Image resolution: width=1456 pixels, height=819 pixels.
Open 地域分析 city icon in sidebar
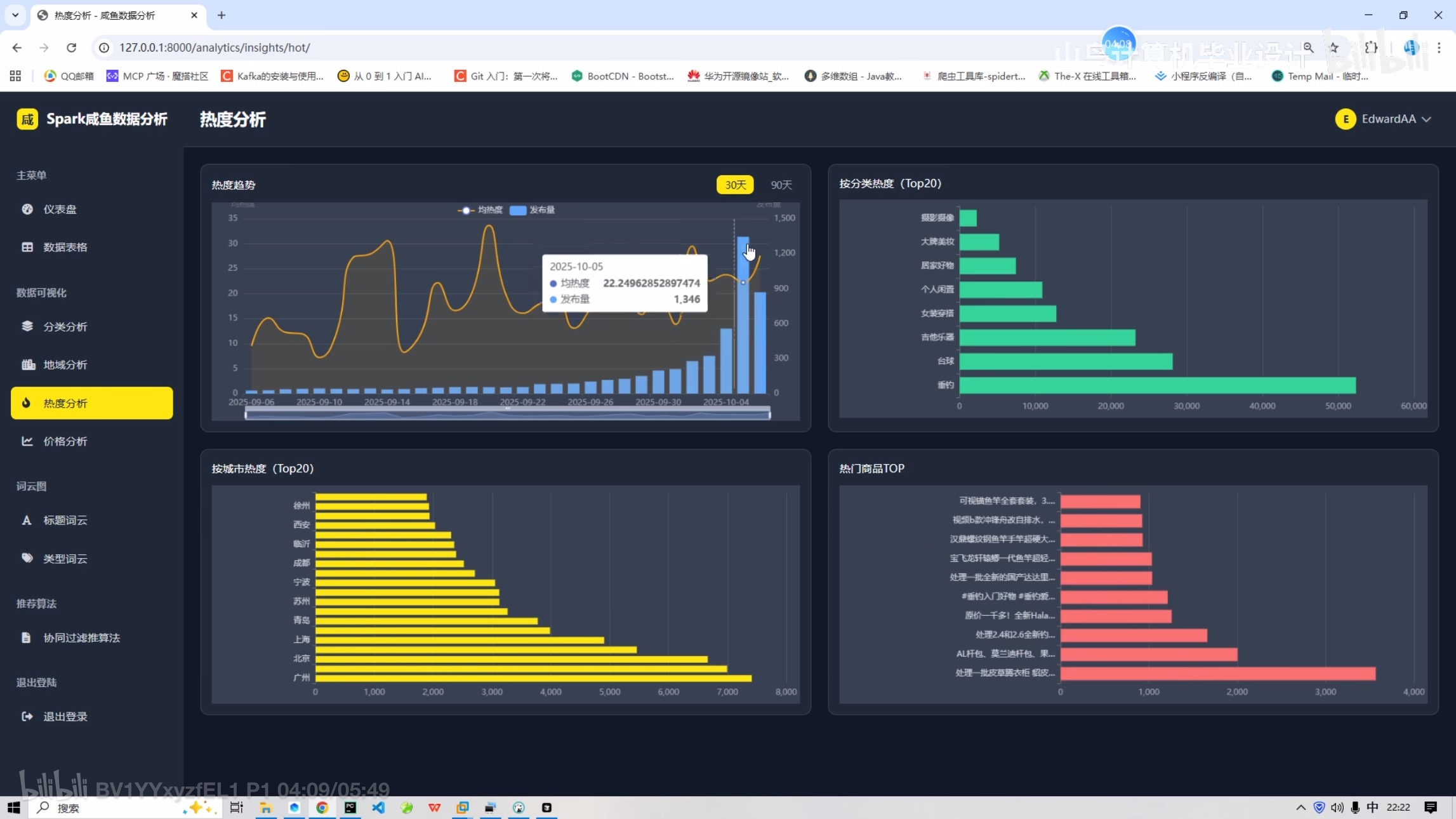tap(28, 364)
